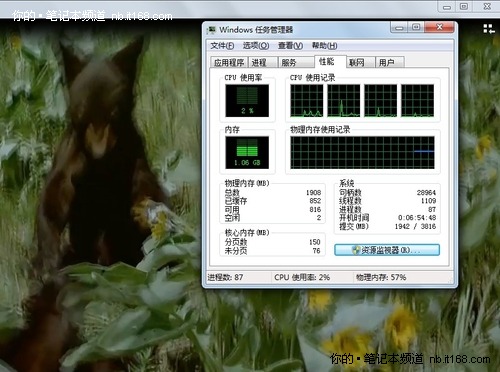Open the 选项(O) menu

coord(256,46)
